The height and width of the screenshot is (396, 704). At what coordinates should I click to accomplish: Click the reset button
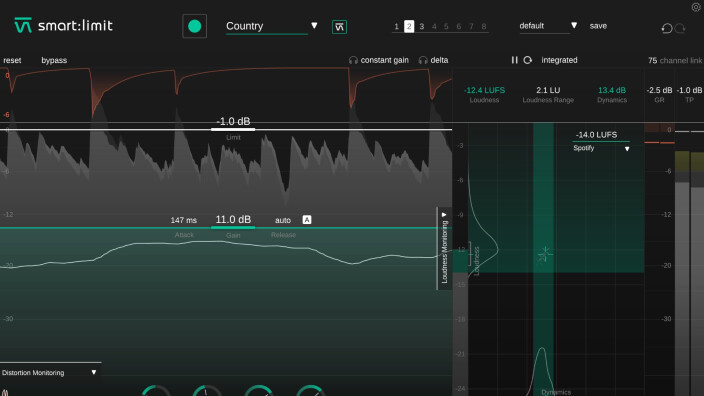tap(12, 60)
